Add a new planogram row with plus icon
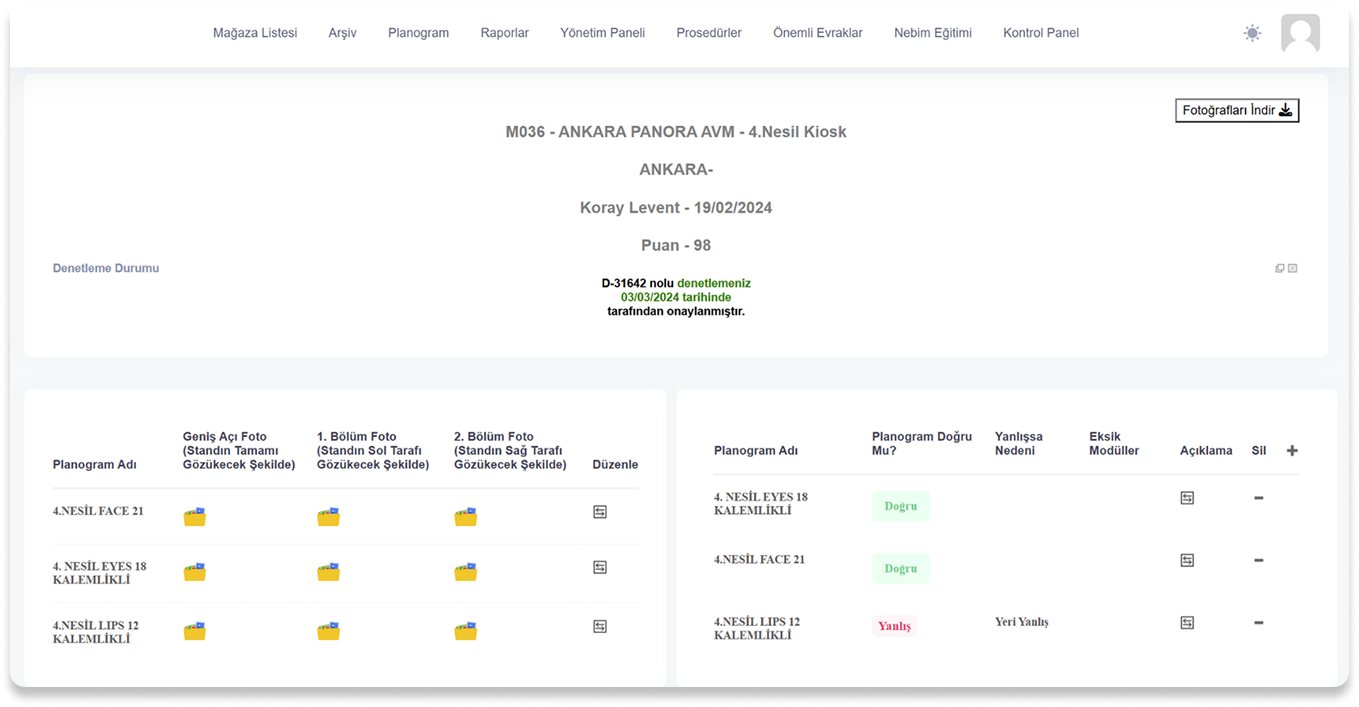 click(x=1292, y=451)
